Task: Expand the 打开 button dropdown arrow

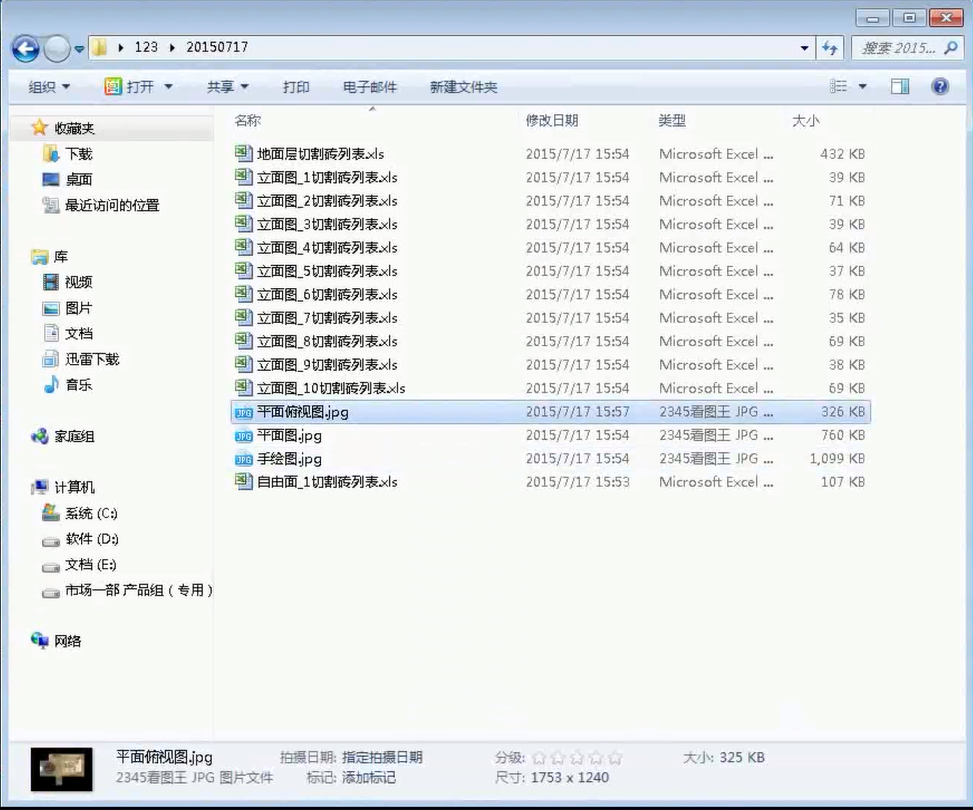Action: pos(167,87)
